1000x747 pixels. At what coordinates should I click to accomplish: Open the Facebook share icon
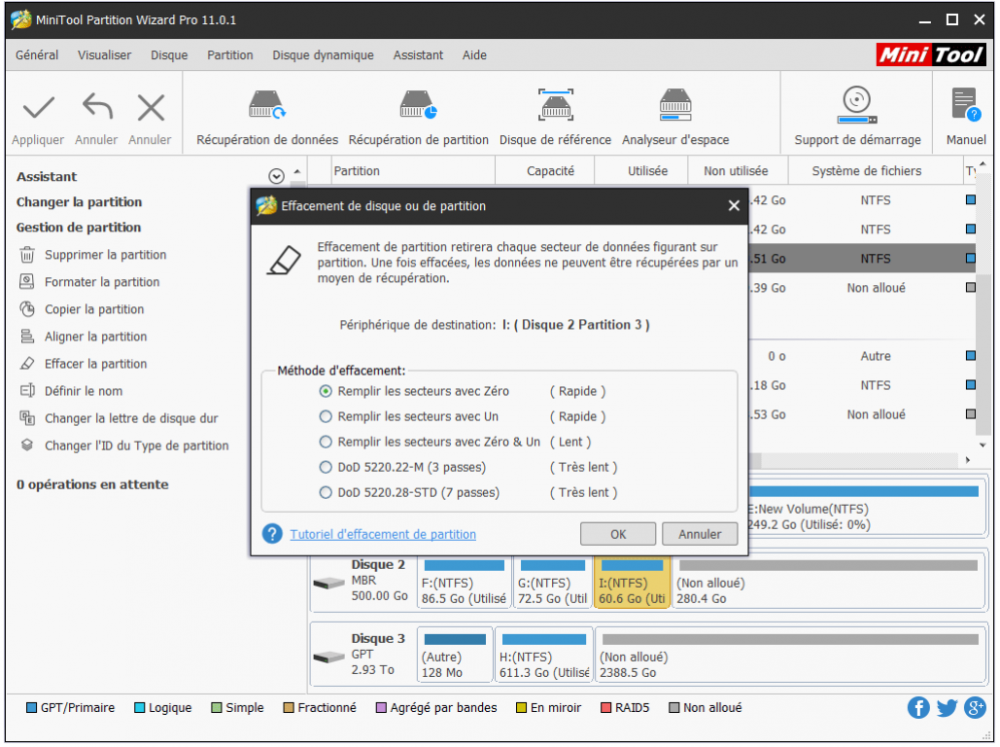click(x=918, y=708)
